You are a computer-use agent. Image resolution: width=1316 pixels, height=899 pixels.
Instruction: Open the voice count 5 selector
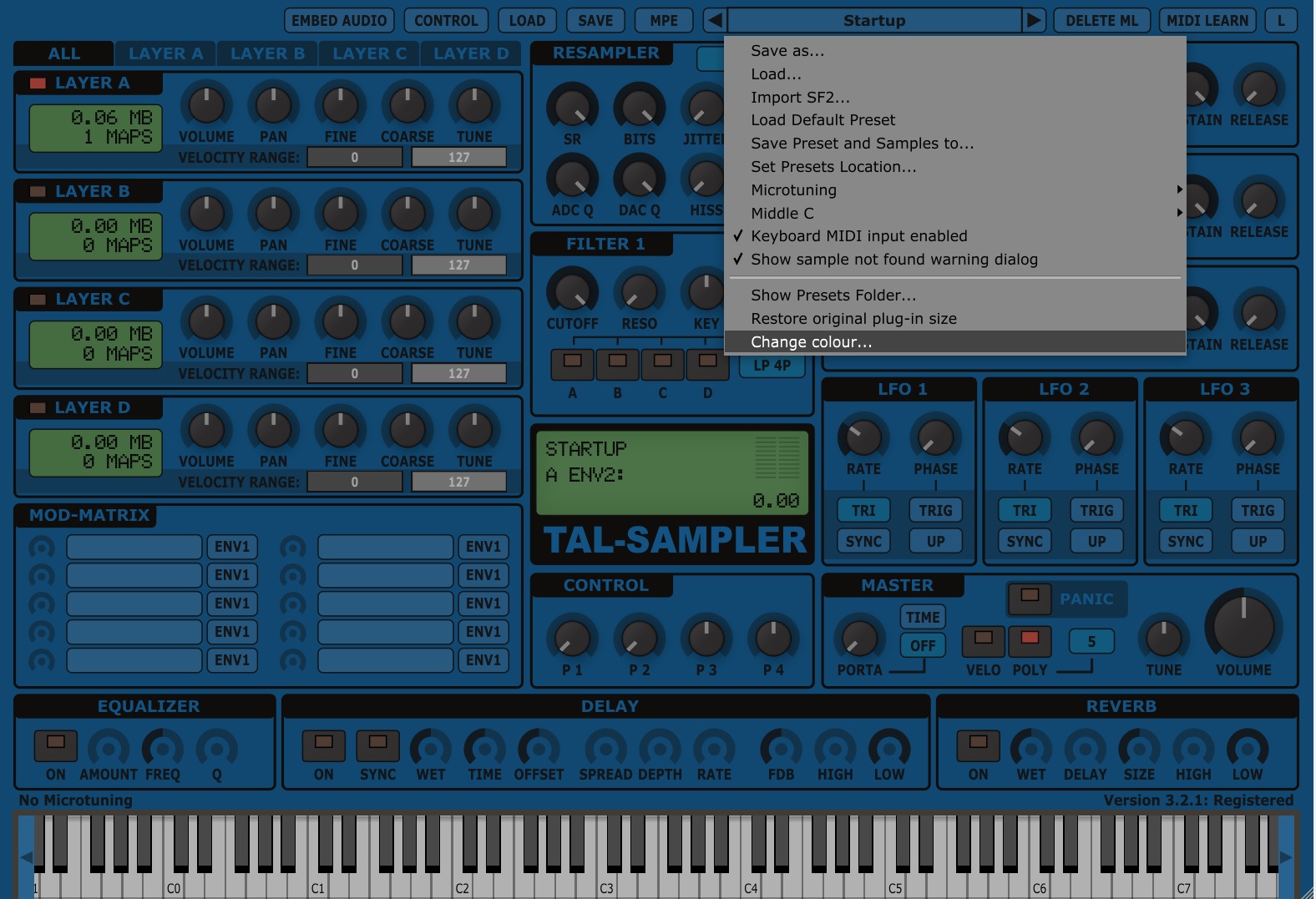point(1091,641)
